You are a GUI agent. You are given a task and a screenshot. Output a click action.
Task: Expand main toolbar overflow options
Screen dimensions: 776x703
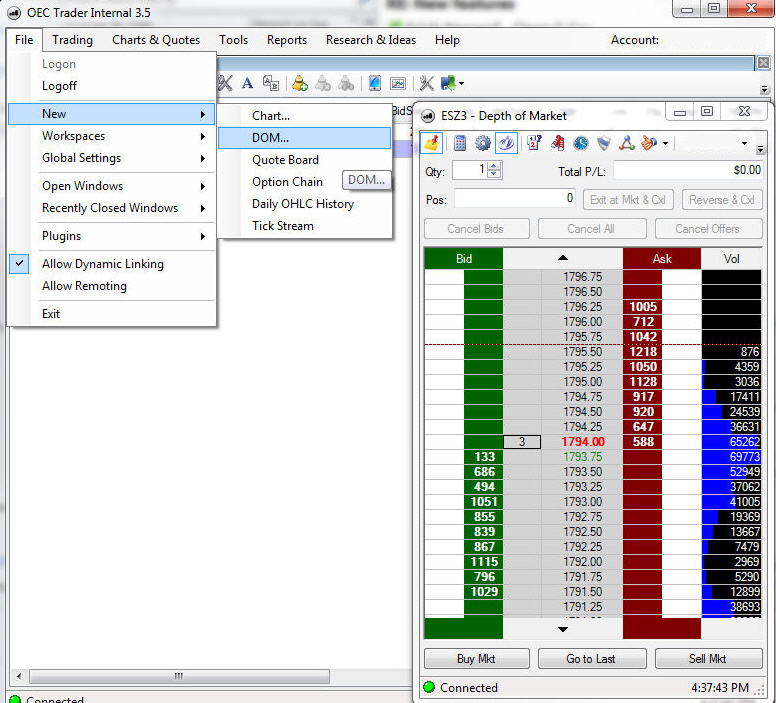(765, 89)
